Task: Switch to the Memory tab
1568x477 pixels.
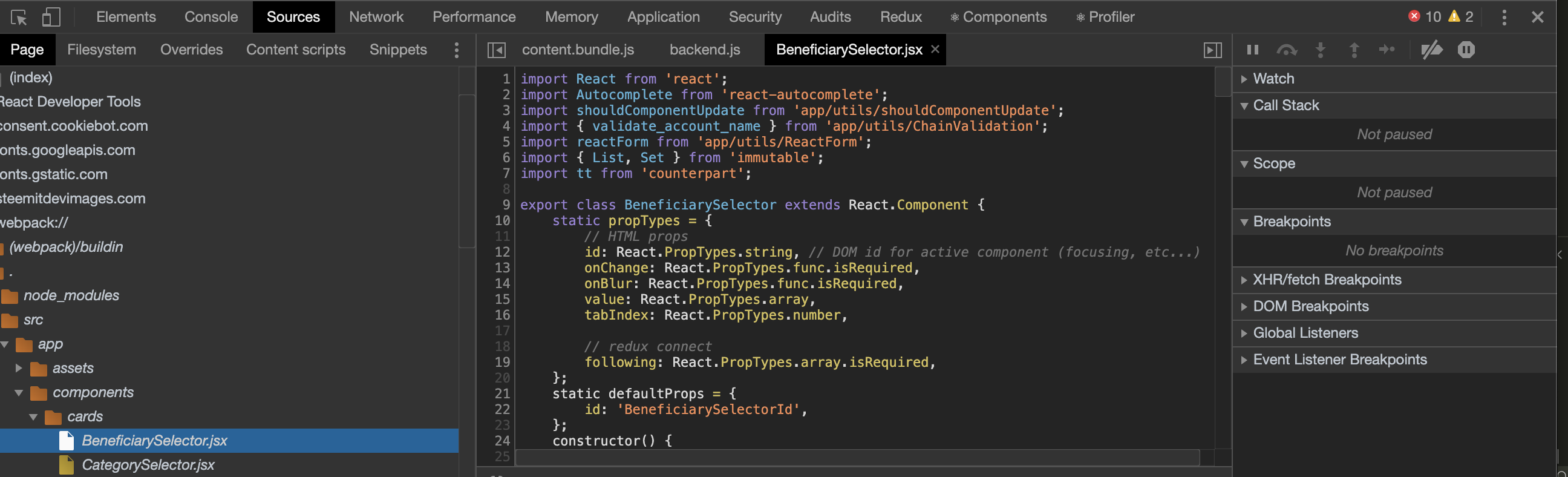Action: (572, 17)
